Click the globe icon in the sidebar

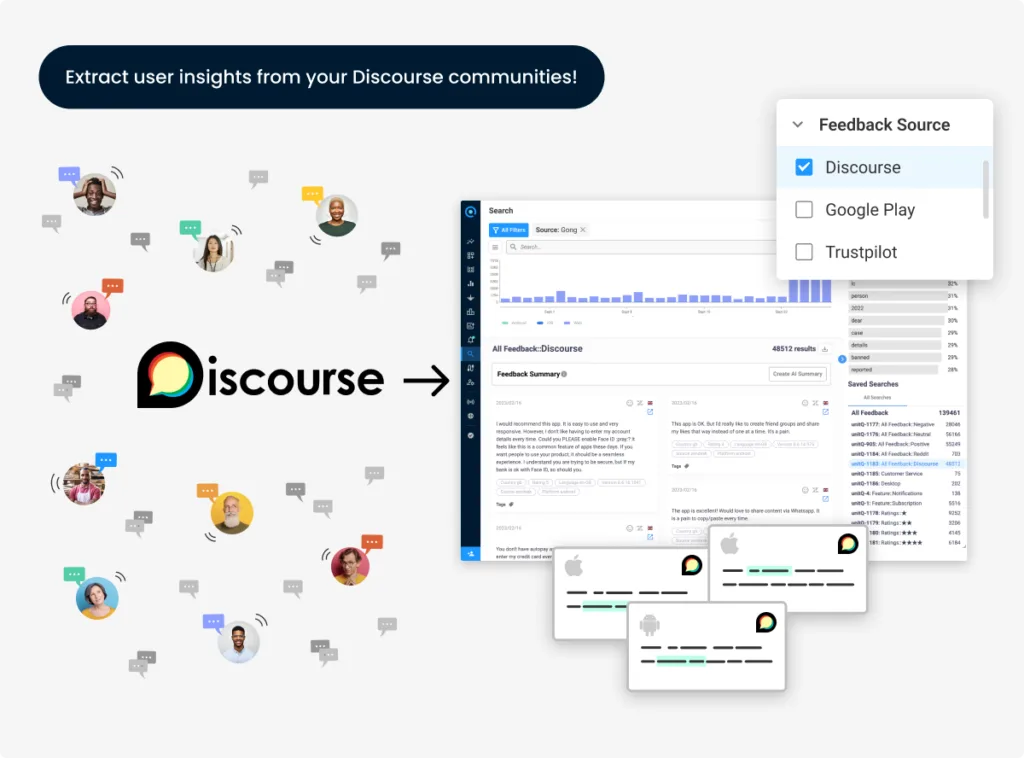click(470, 416)
